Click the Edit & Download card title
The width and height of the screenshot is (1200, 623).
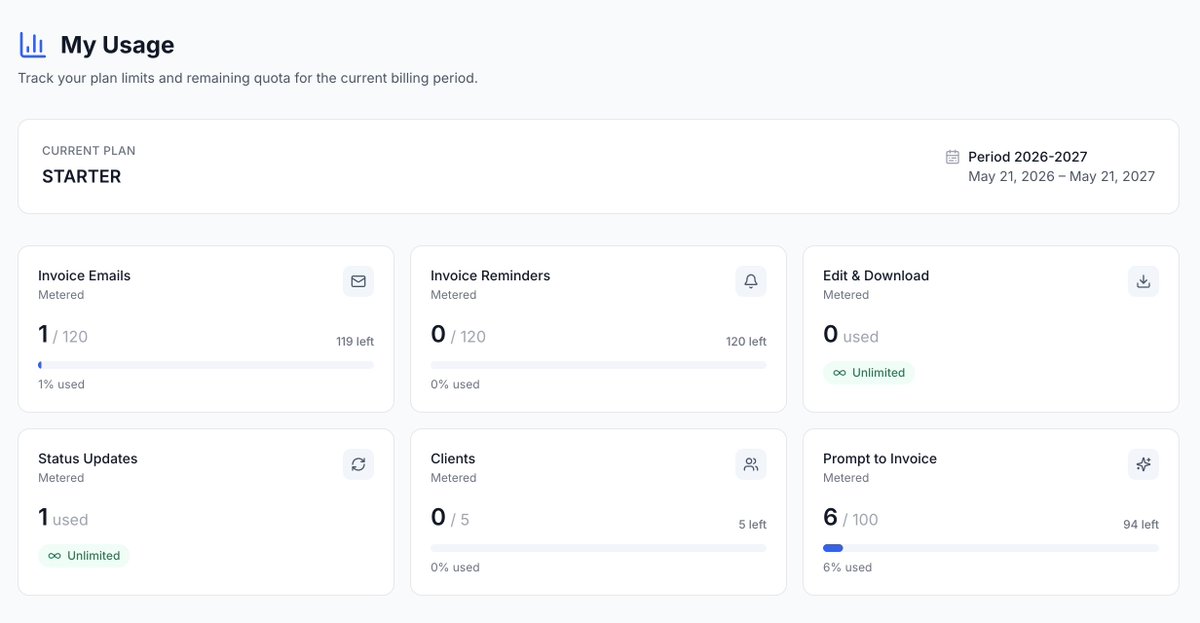pos(876,276)
